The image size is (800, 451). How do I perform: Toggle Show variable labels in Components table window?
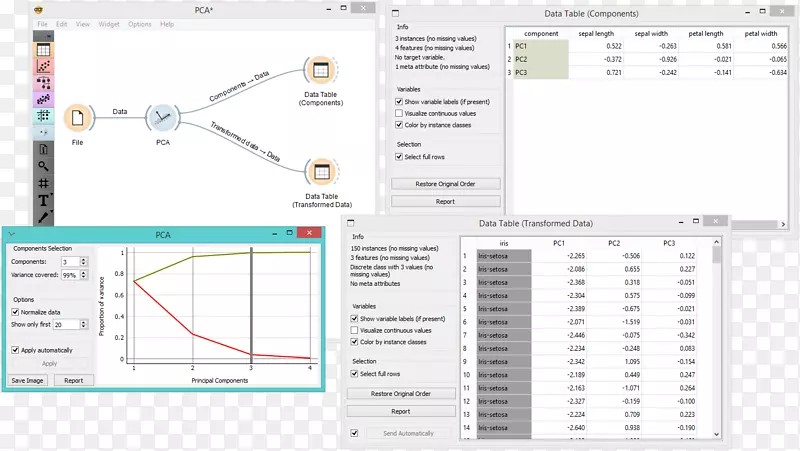(399, 102)
